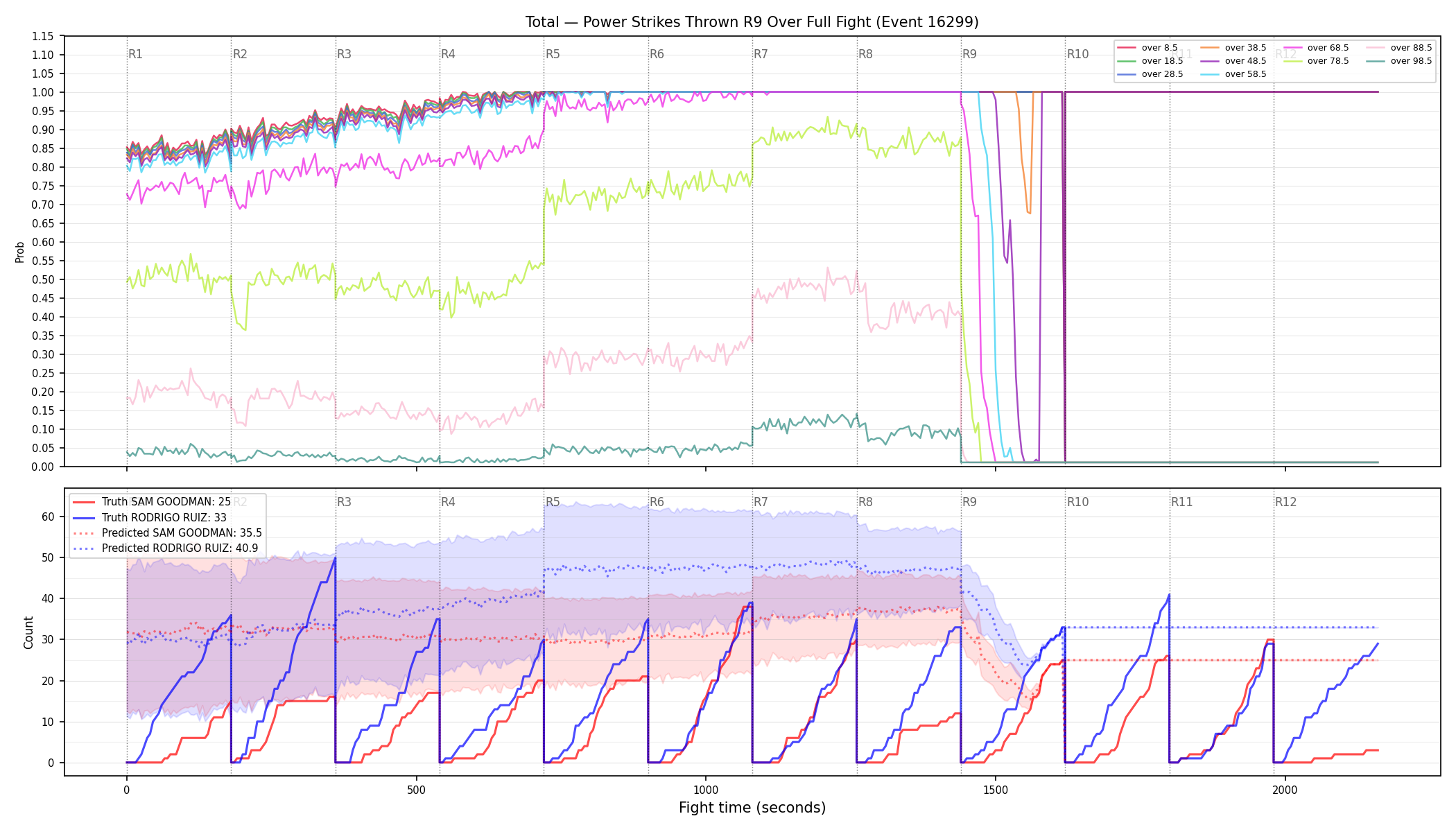
Task: Select the 60 tick on Count axis
Action: point(48,517)
